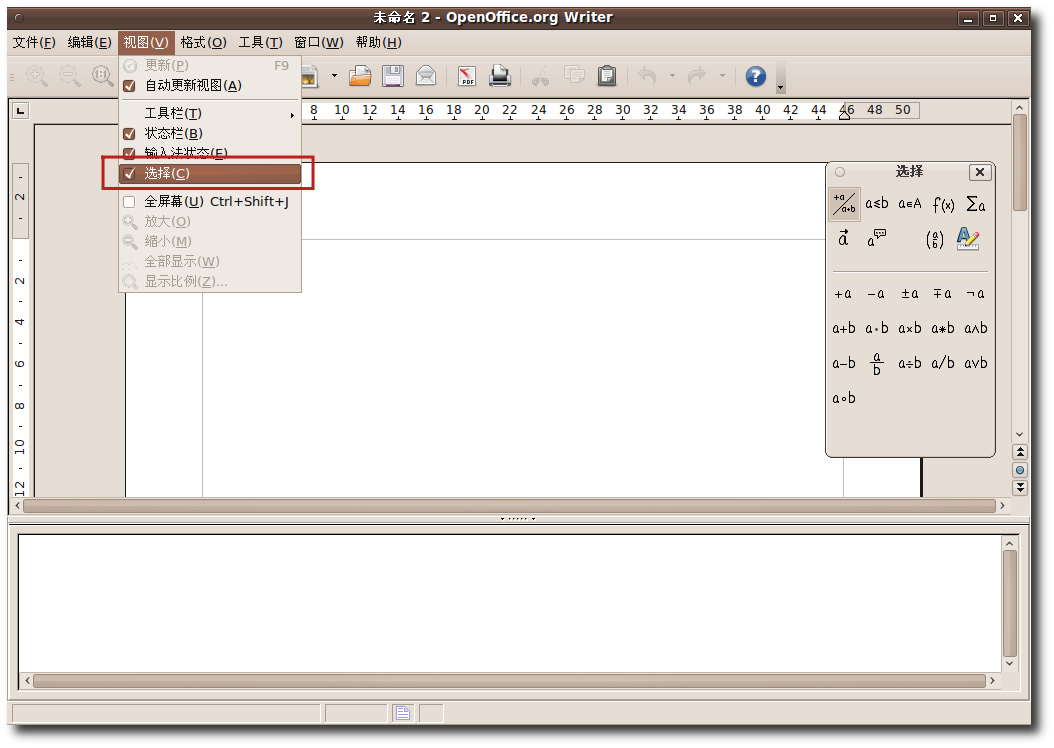Click the Redo arrow icon
This screenshot has width=1054, height=748.
[x=697, y=76]
